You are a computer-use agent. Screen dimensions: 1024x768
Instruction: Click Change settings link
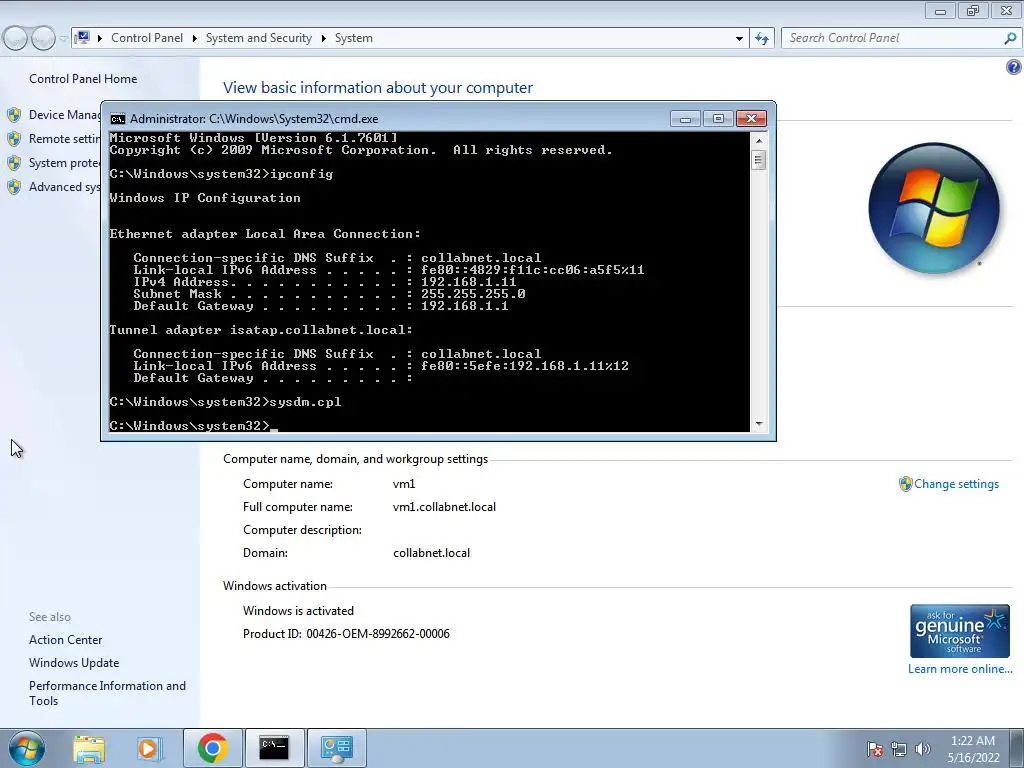956,484
